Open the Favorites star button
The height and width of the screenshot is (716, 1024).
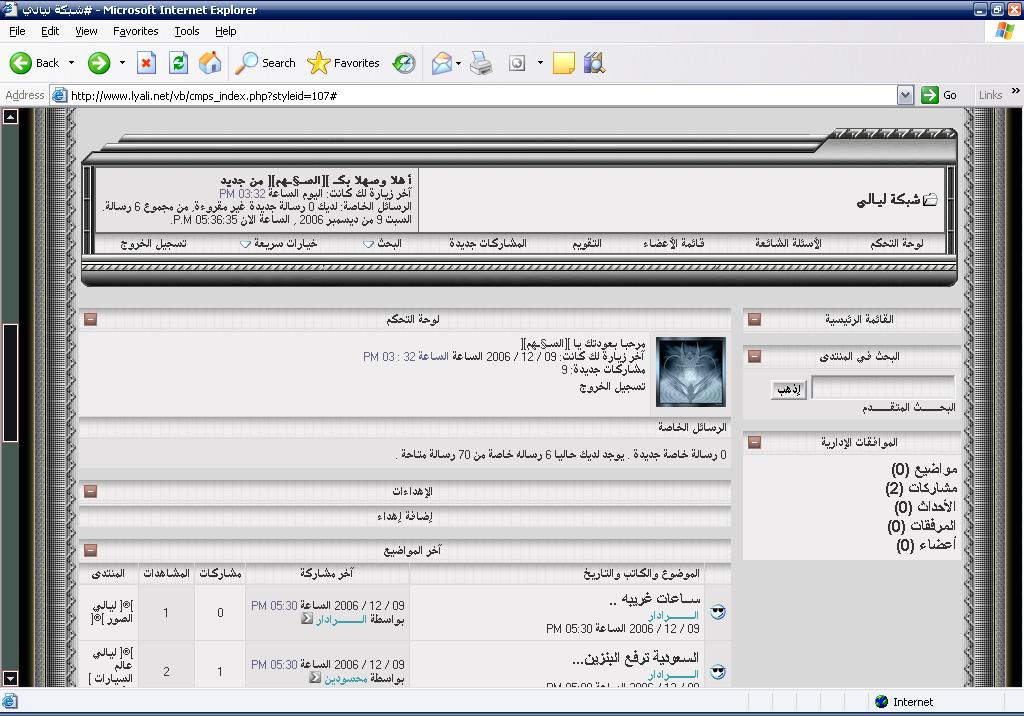[x=343, y=63]
